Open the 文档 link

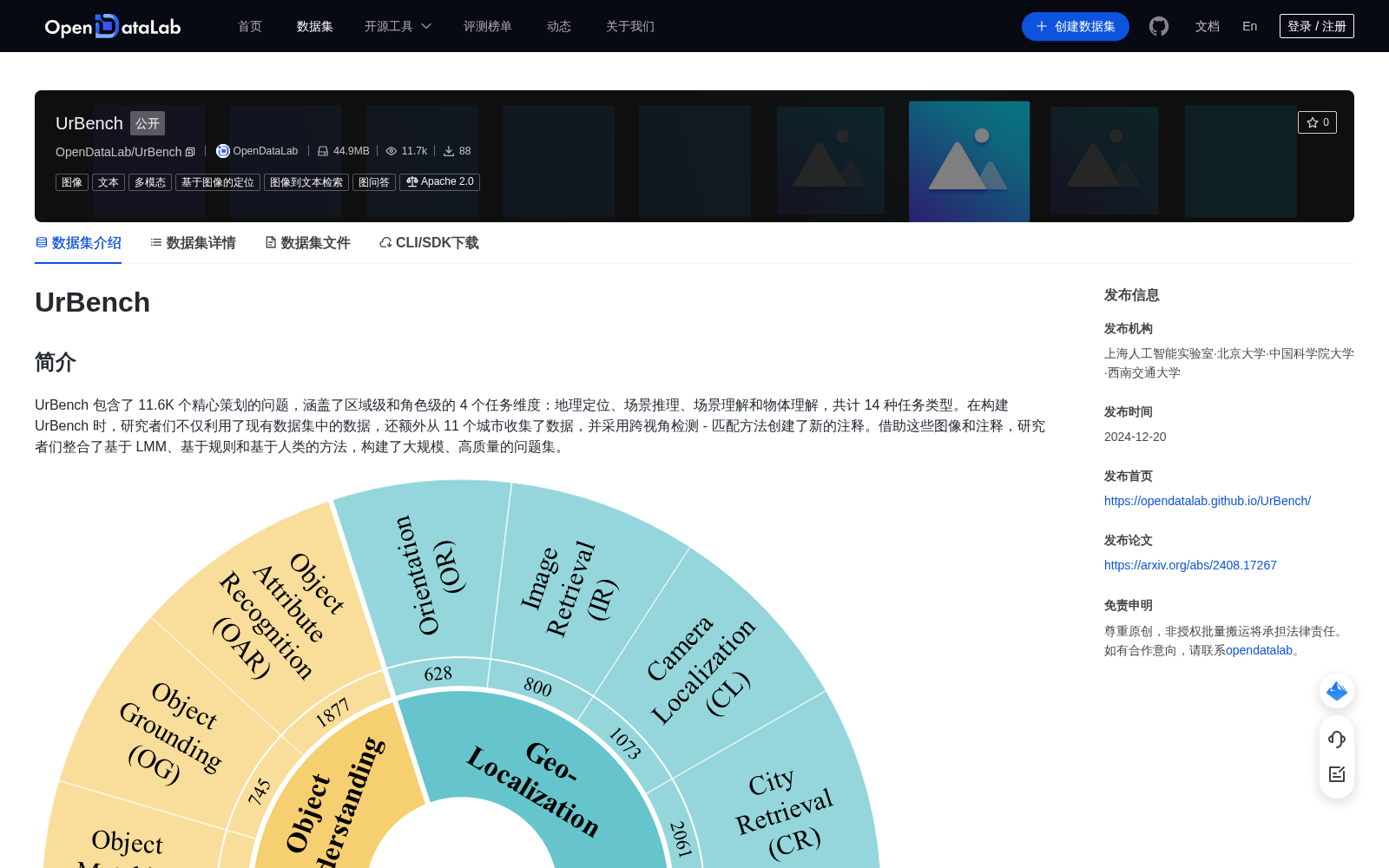(1208, 26)
